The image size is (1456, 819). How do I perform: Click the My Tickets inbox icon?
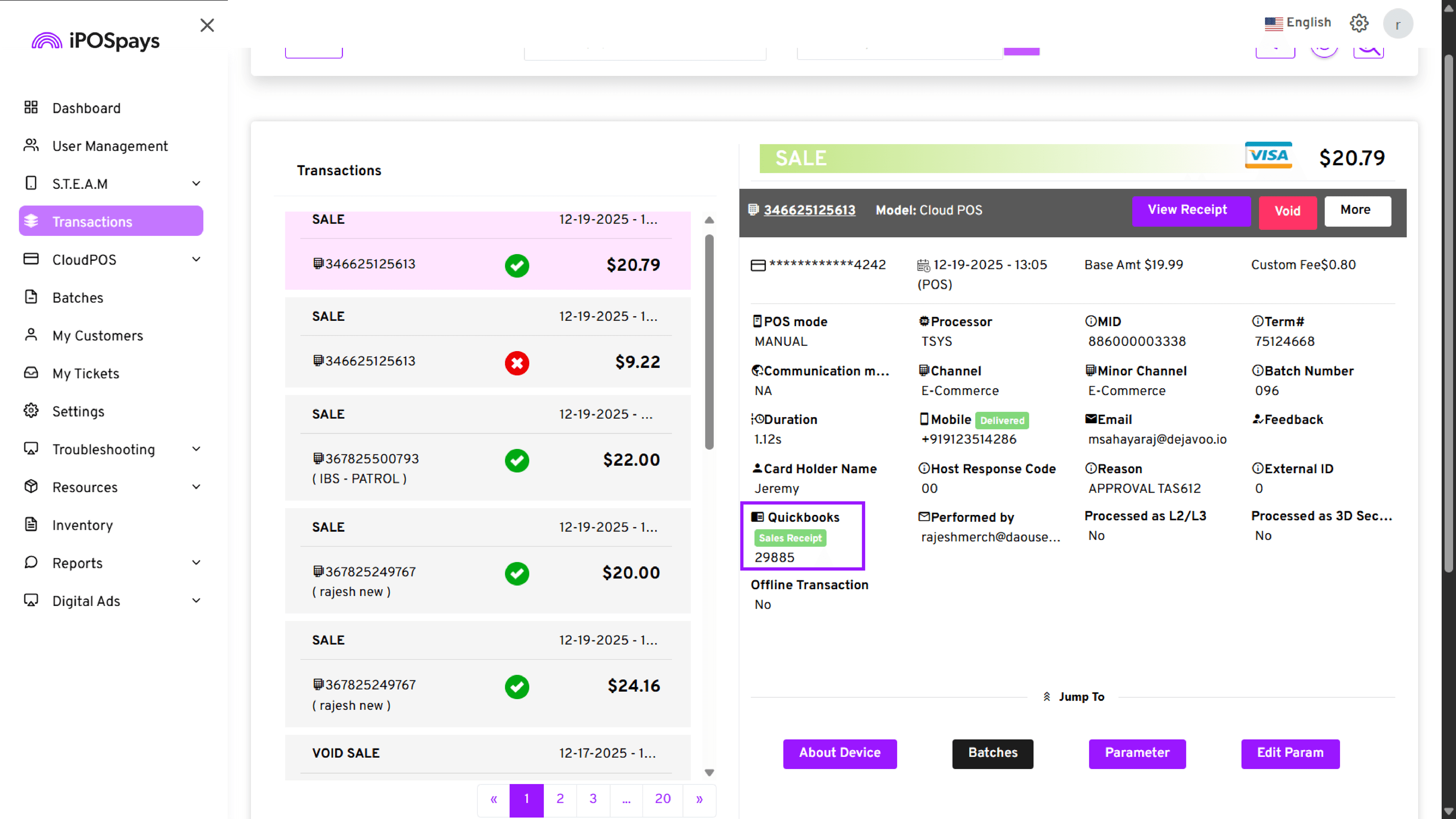point(31,373)
